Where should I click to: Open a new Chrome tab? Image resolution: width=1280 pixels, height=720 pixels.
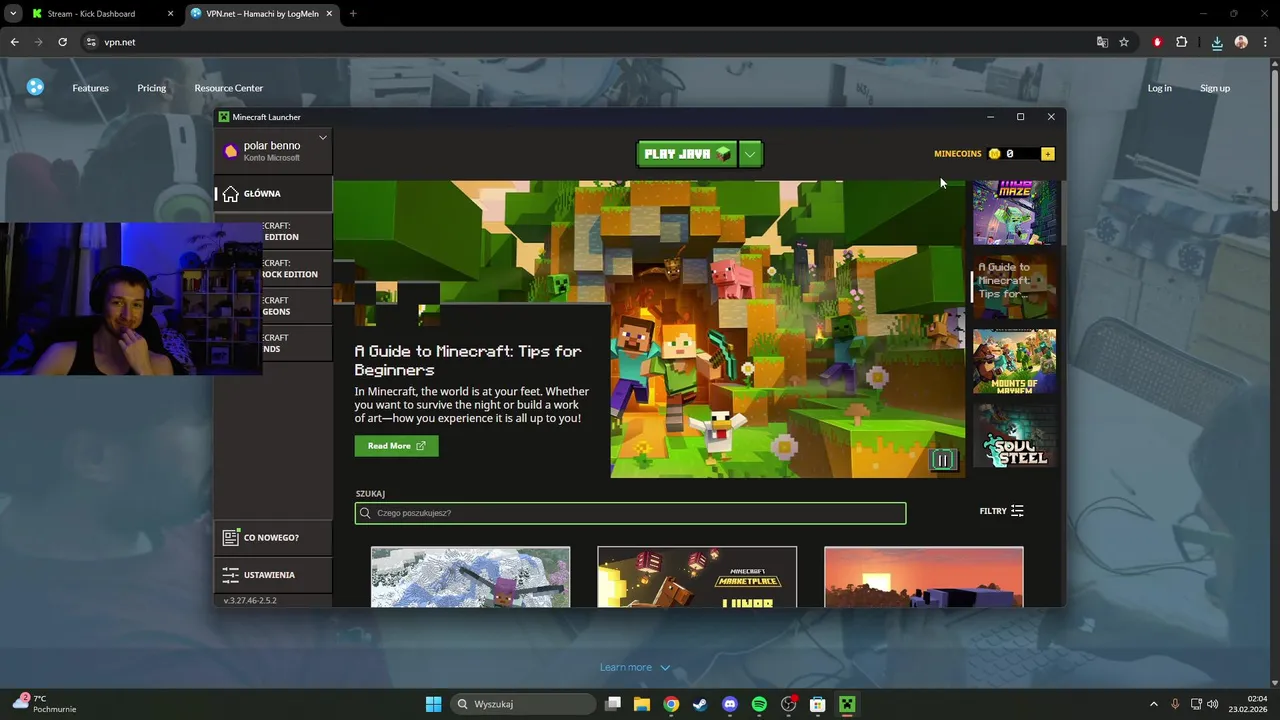coord(352,14)
